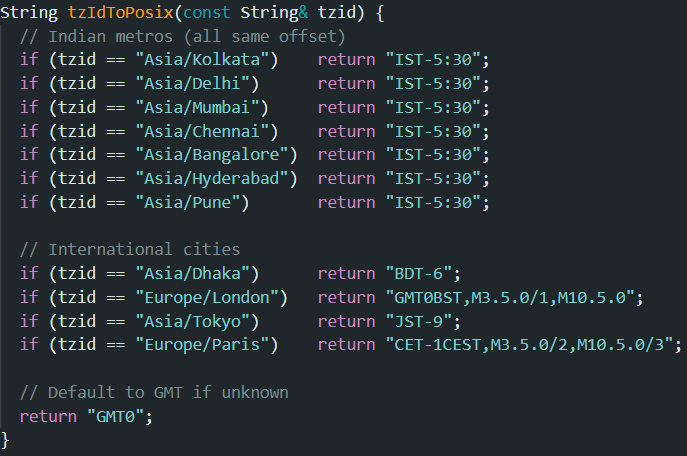
Task: Place cursor on "Europe/London" string
Action: coord(212,297)
